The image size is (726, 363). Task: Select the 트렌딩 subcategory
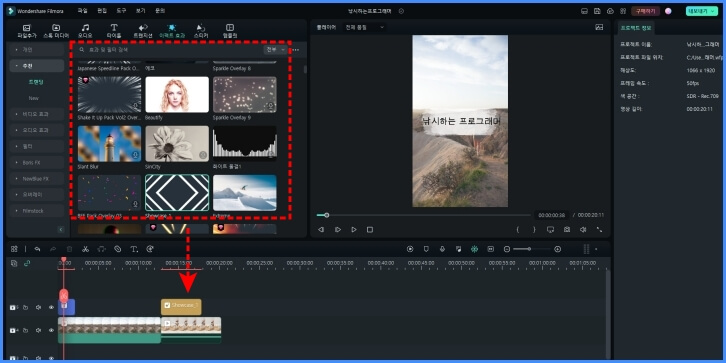click(36, 82)
